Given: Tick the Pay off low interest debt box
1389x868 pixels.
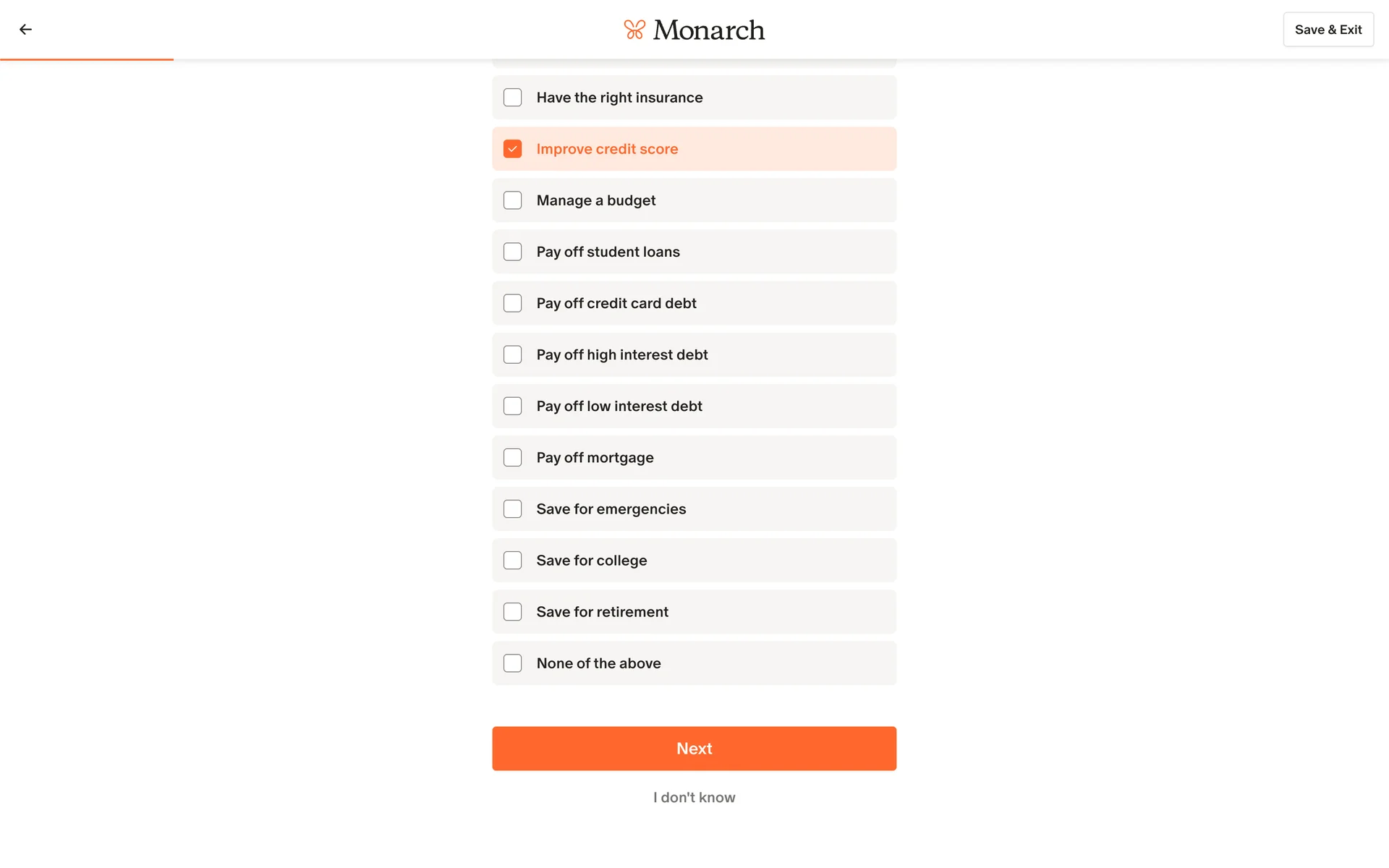Looking at the screenshot, I should click(x=512, y=406).
